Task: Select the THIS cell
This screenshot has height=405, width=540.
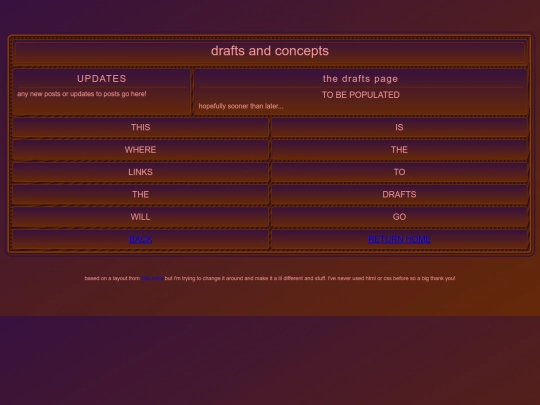Action: (x=141, y=127)
